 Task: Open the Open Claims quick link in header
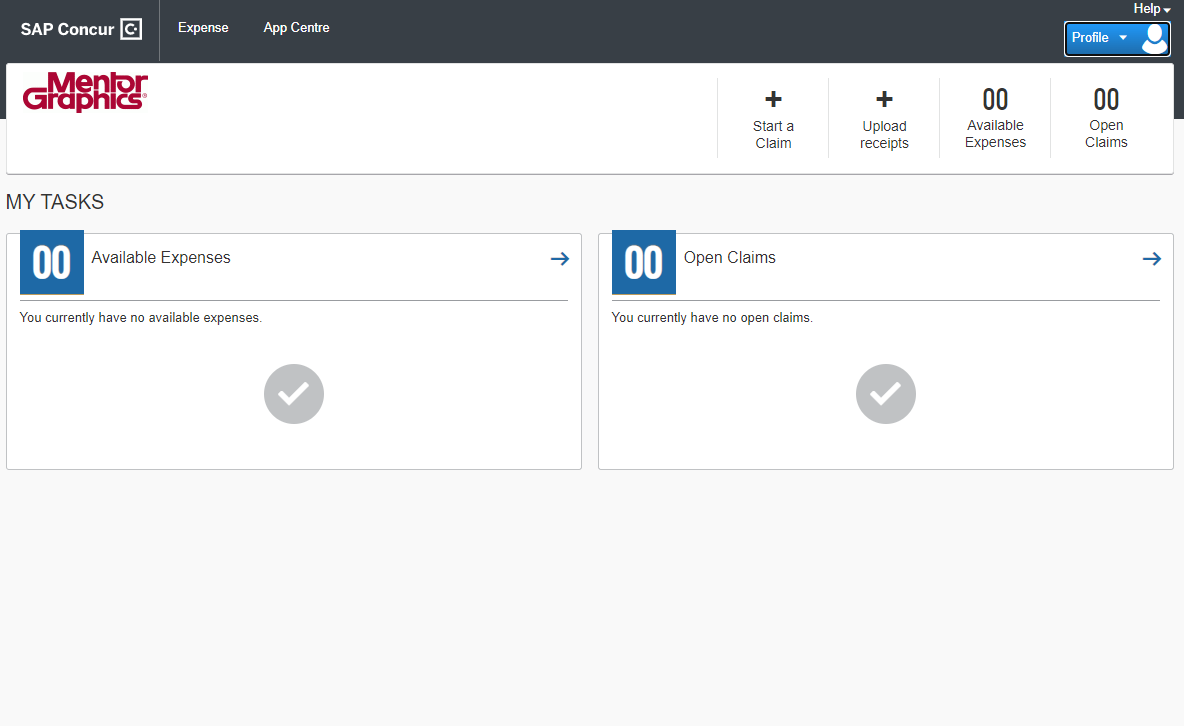click(x=1106, y=134)
